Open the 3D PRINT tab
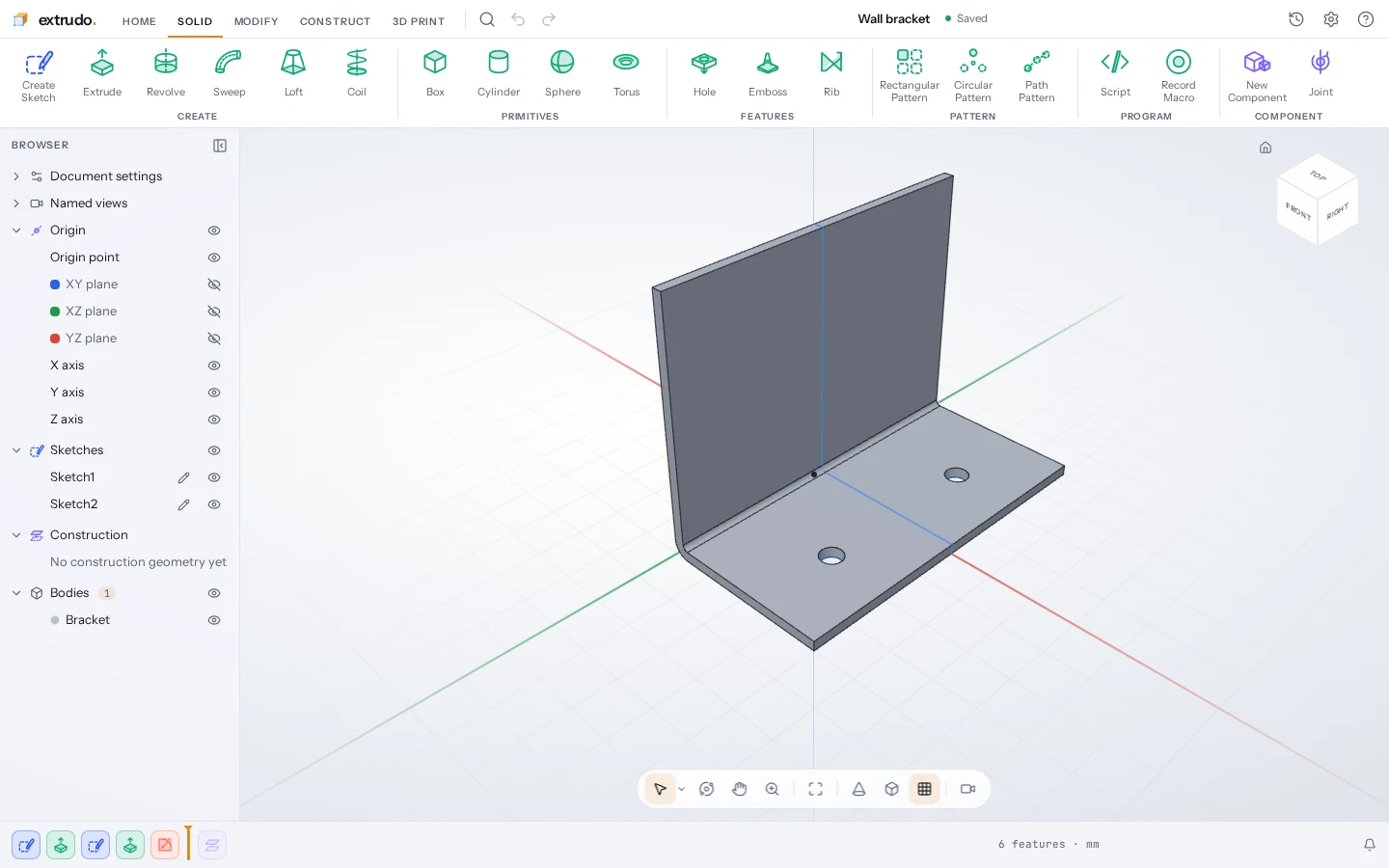The image size is (1389, 868). pyautogui.click(x=419, y=21)
